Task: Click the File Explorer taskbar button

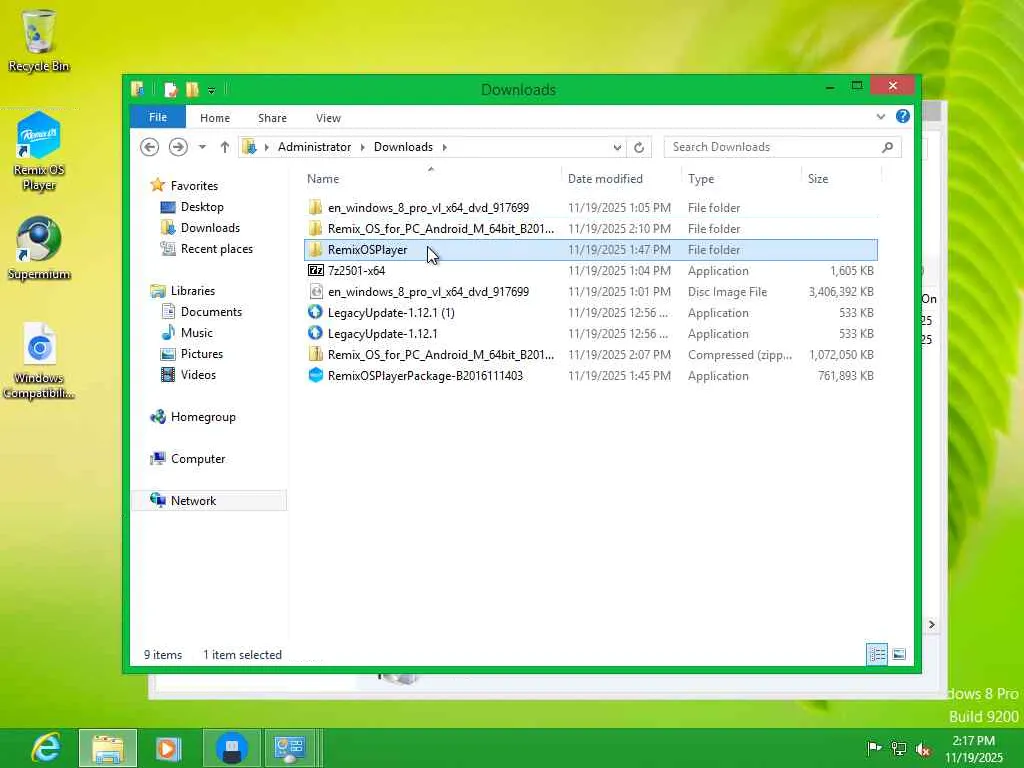Action: [108, 748]
